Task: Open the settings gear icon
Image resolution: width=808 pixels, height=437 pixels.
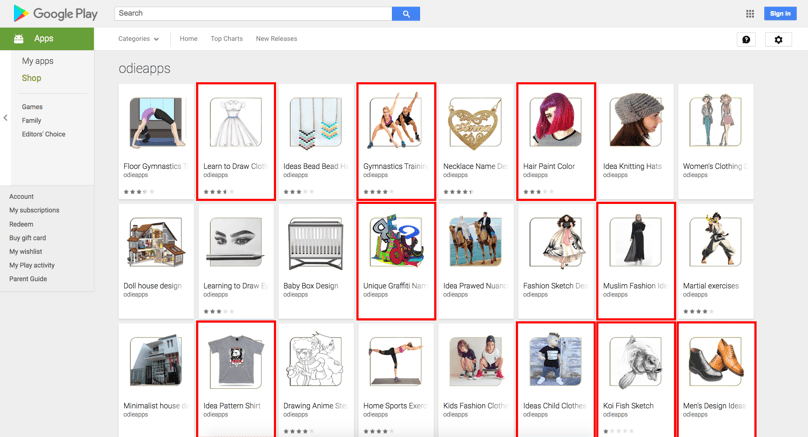Action: [x=779, y=40]
